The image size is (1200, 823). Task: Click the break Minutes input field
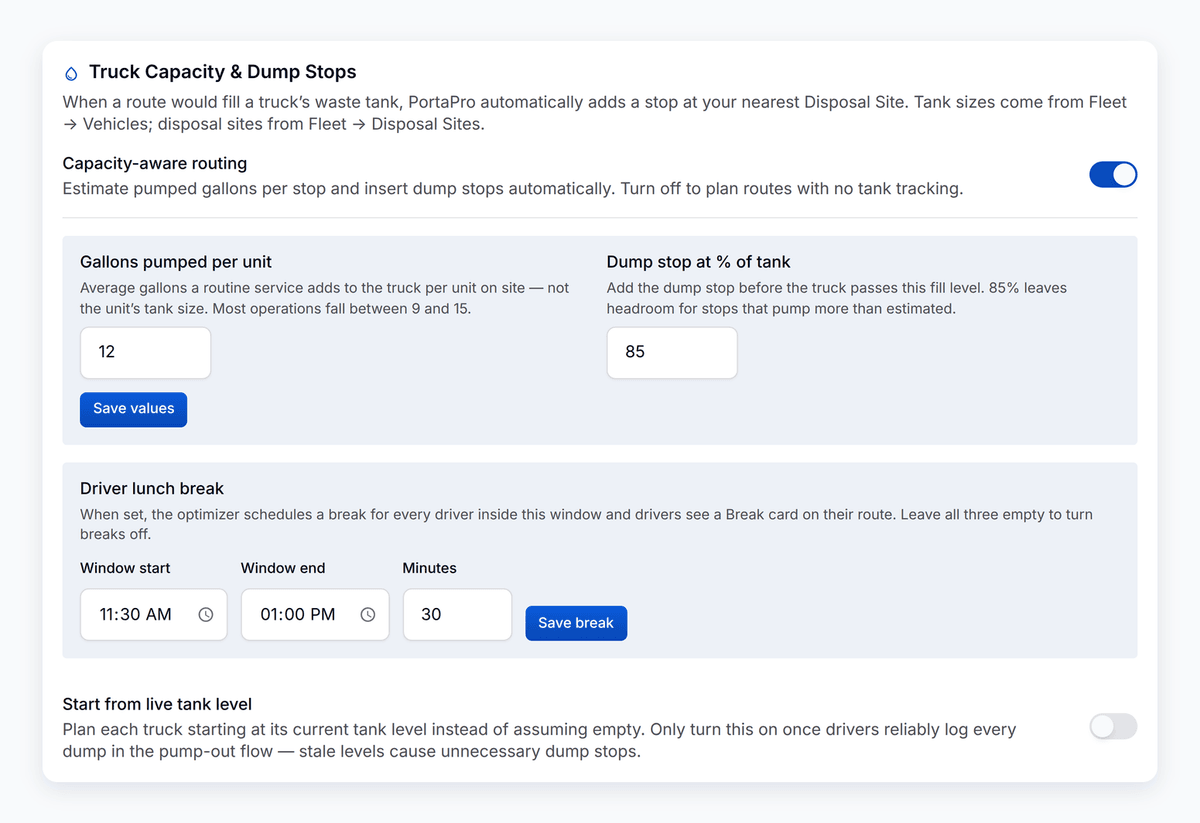tap(457, 614)
